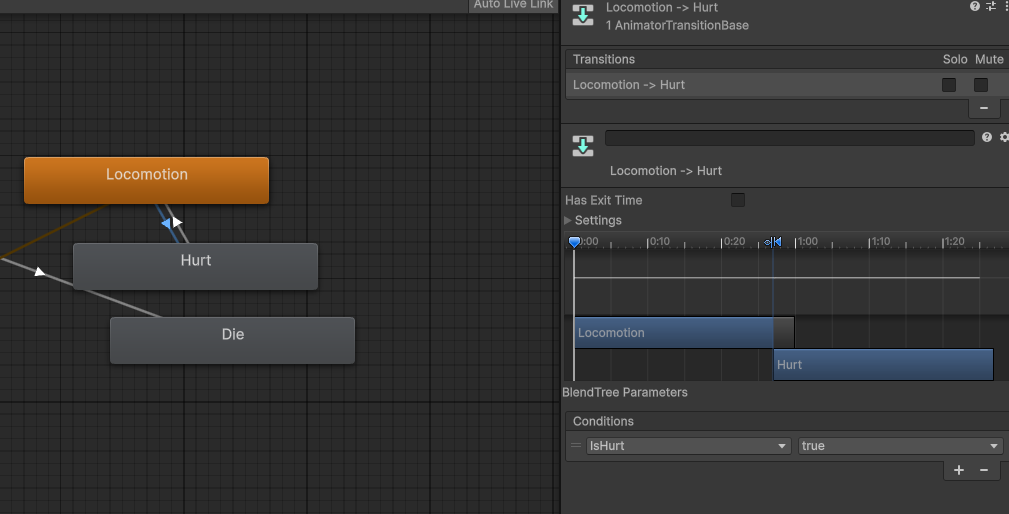The image size is (1009, 514).
Task: Select the Hurt state node
Action: pyautogui.click(x=196, y=266)
